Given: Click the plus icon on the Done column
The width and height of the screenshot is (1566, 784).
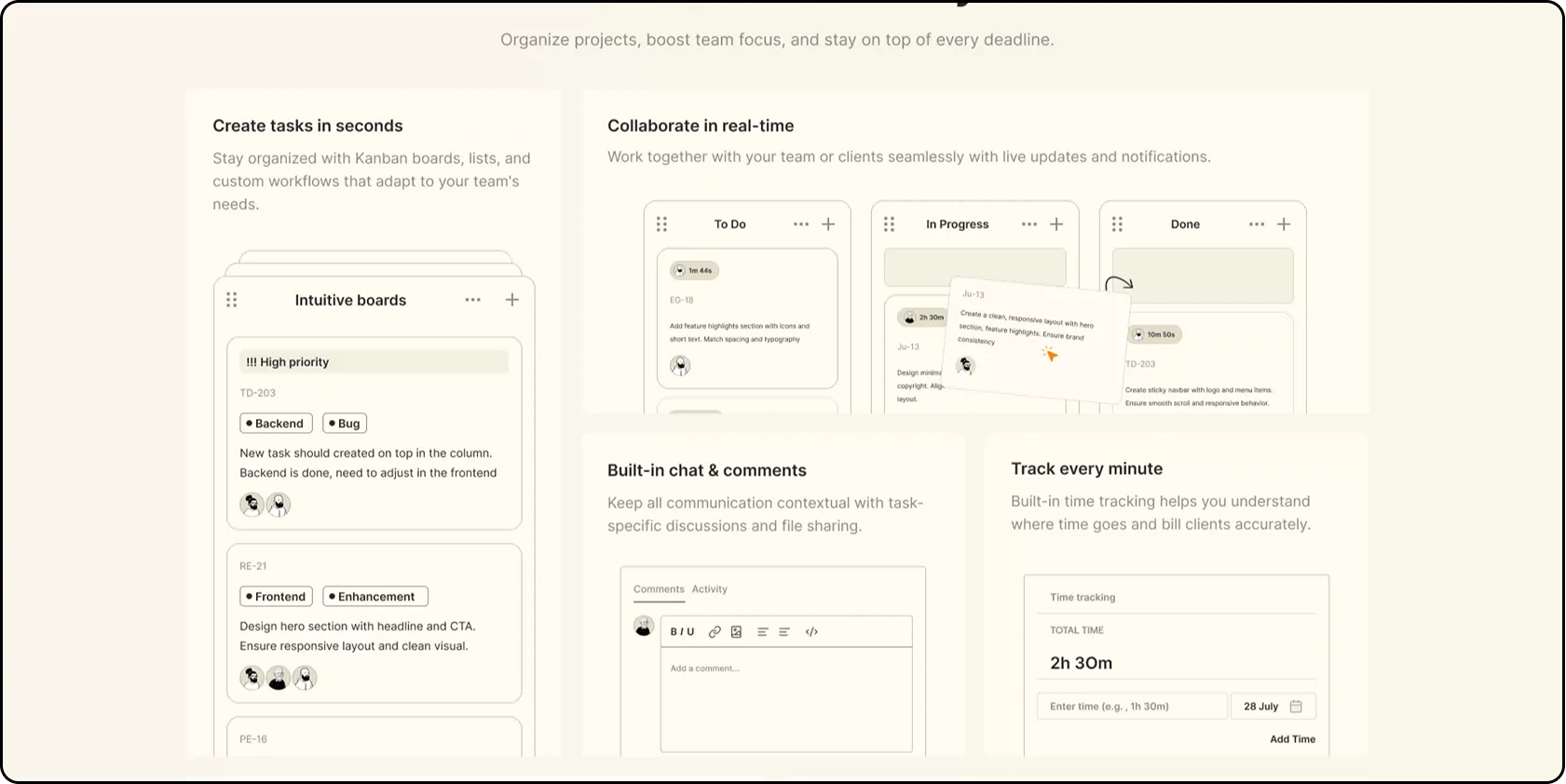Looking at the screenshot, I should (x=1284, y=224).
